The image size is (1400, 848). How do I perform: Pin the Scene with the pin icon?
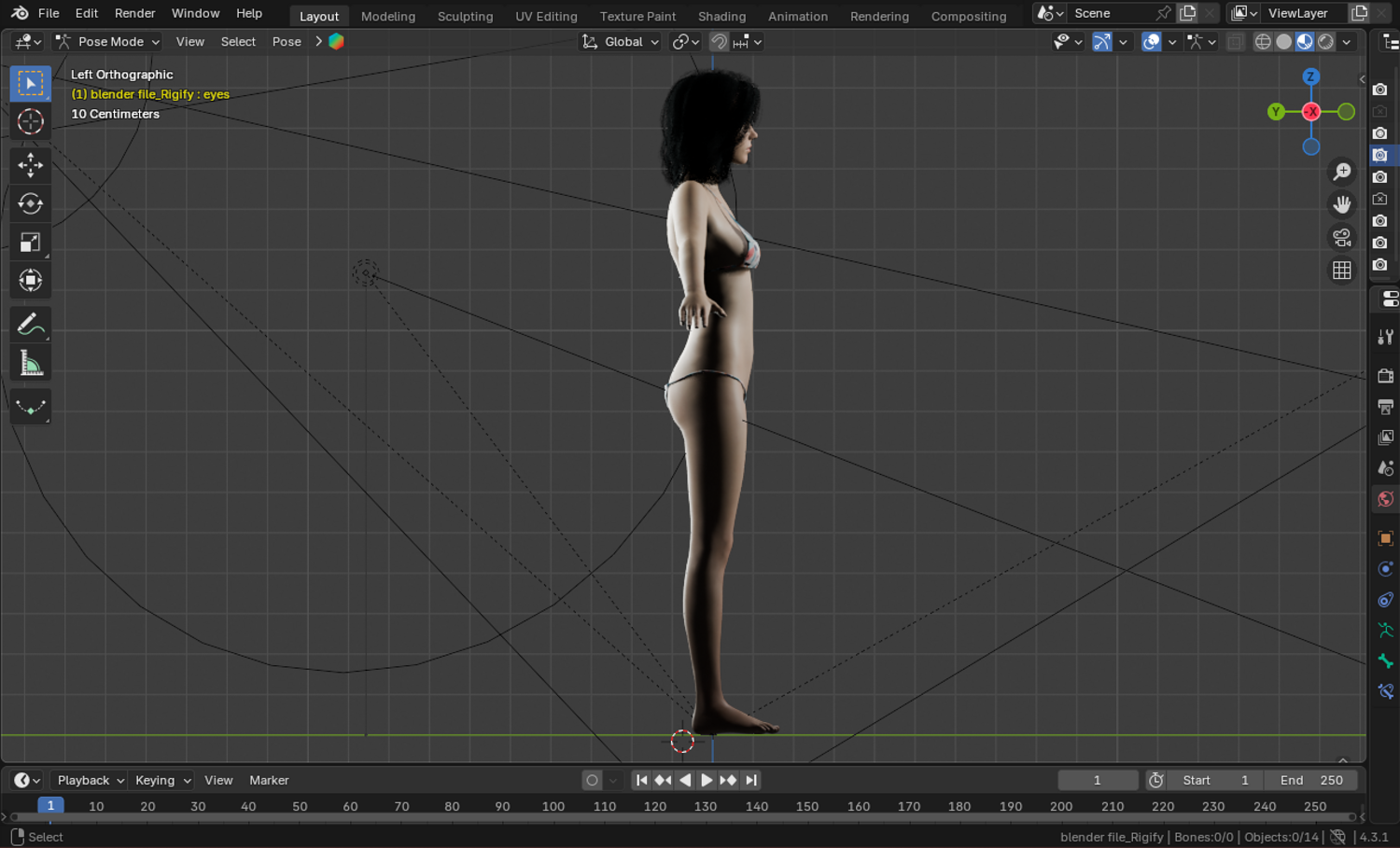(x=1164, y=13)
